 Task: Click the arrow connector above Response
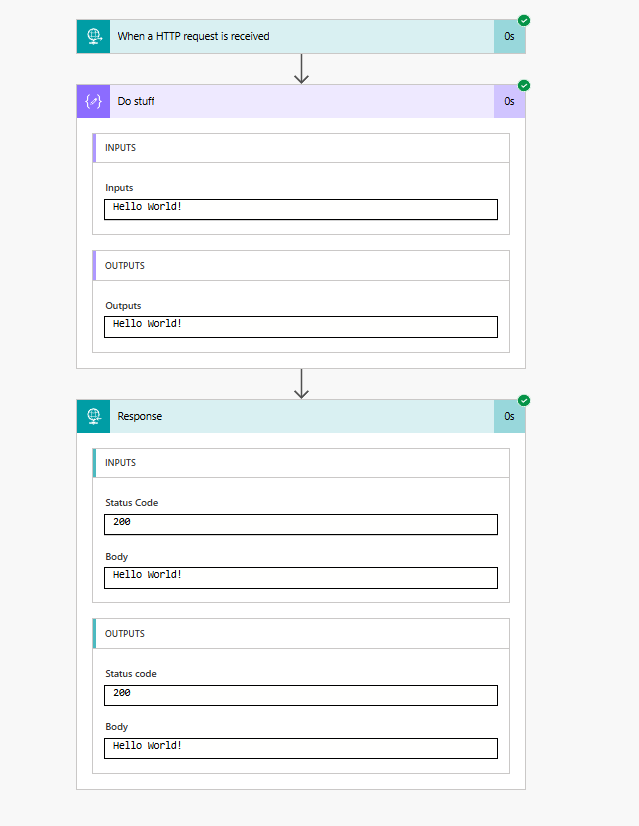tap(301, 384)
